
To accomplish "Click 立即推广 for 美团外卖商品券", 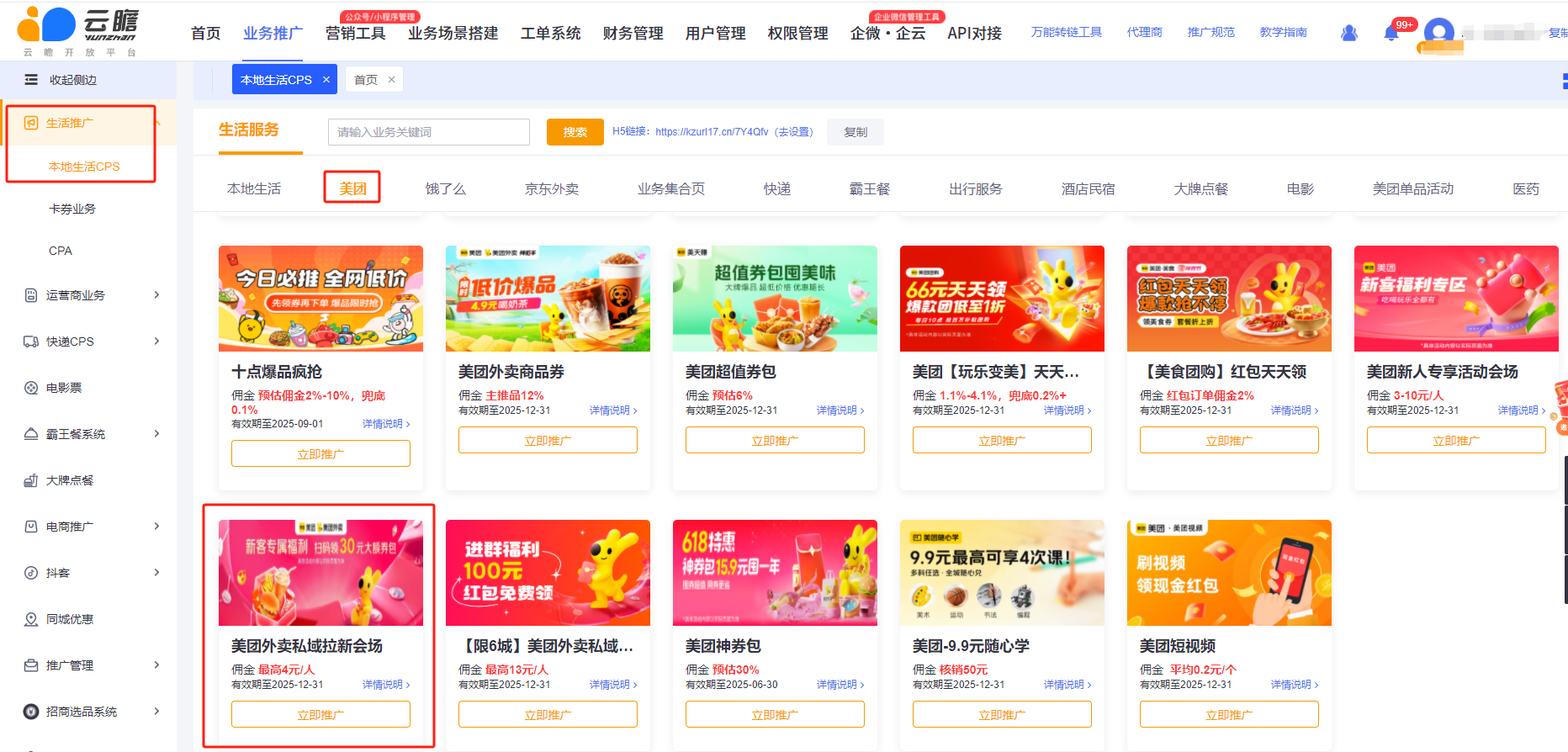I will pos(548,440).
